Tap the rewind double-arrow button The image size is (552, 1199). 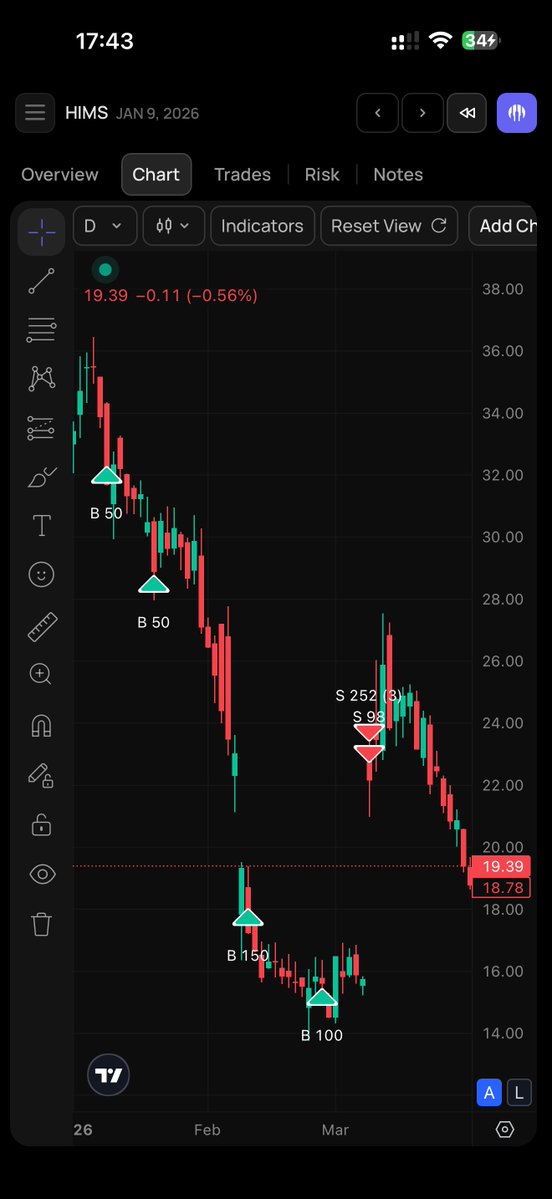[467, 113]
